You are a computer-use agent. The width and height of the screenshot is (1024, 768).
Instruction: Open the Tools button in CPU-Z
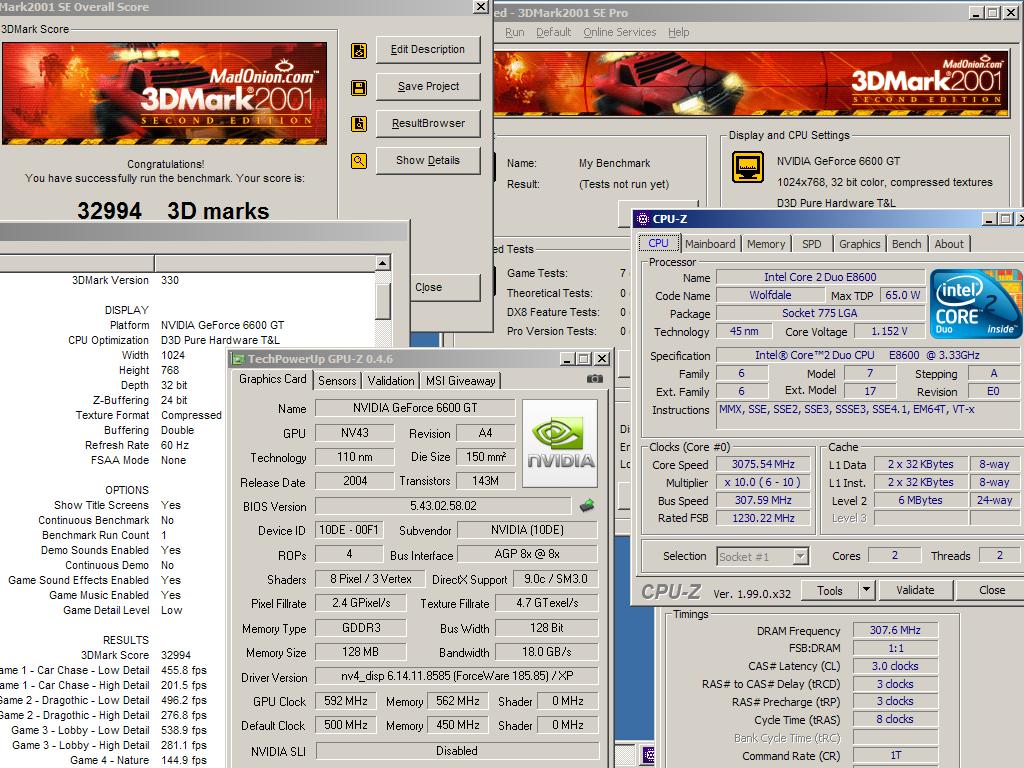pyautogui.click(x=829, y=590)
